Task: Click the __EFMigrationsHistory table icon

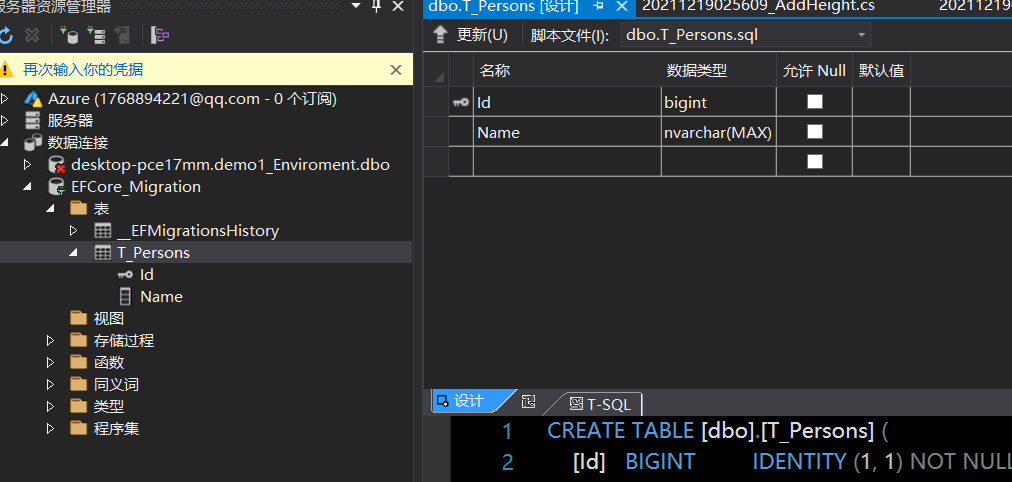Action: click(x=102, y=230)
